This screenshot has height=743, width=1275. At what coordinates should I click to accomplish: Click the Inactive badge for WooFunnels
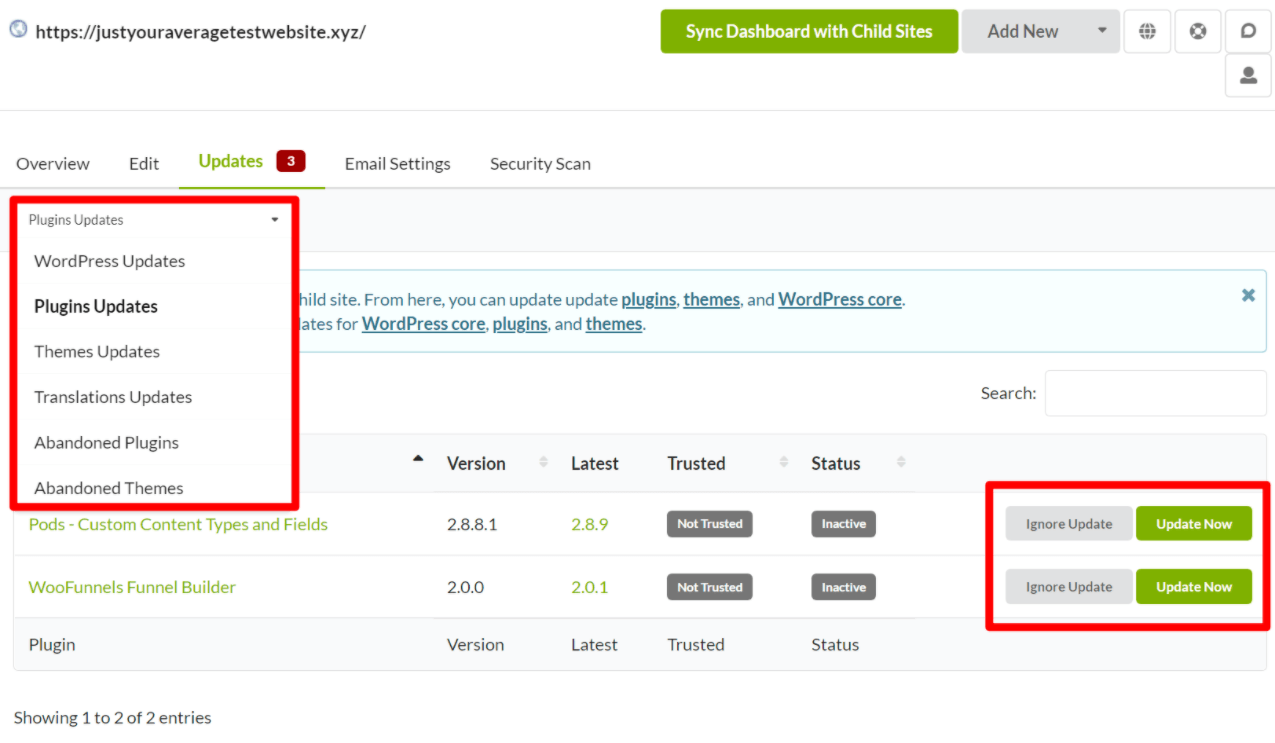tap(844, 587)
